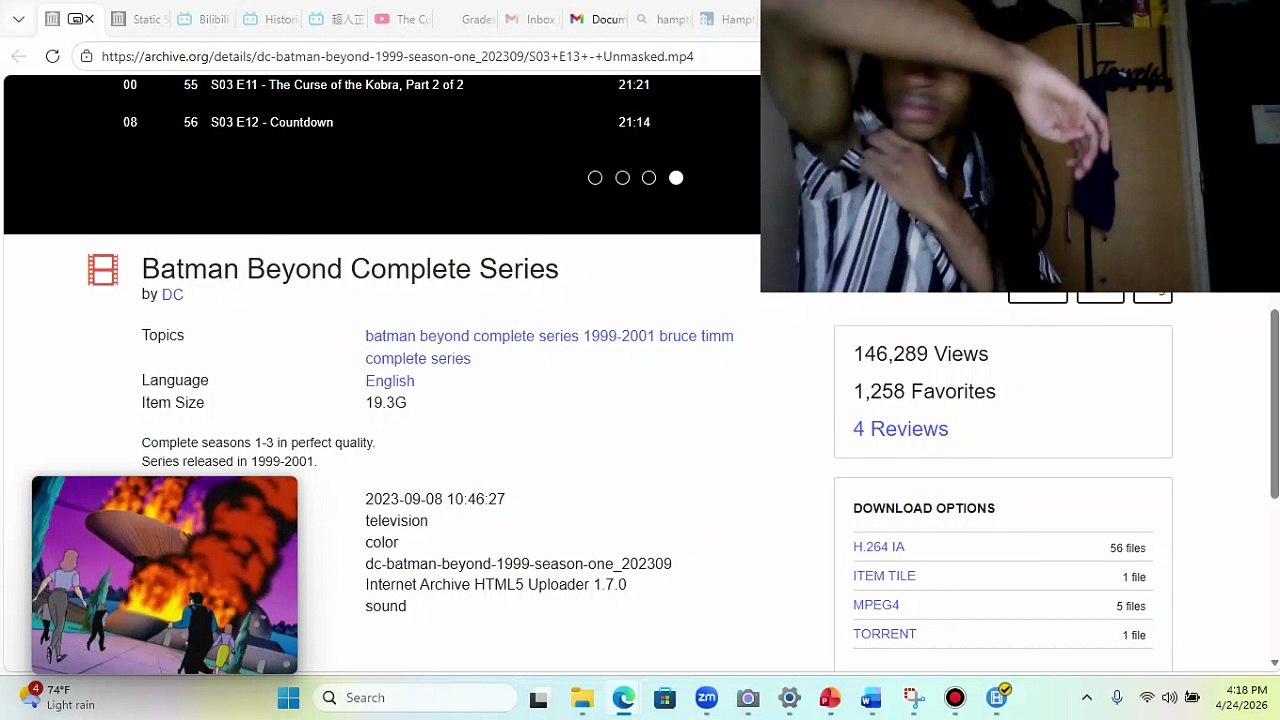Click the item size value 19.3G

coord(386,403)
